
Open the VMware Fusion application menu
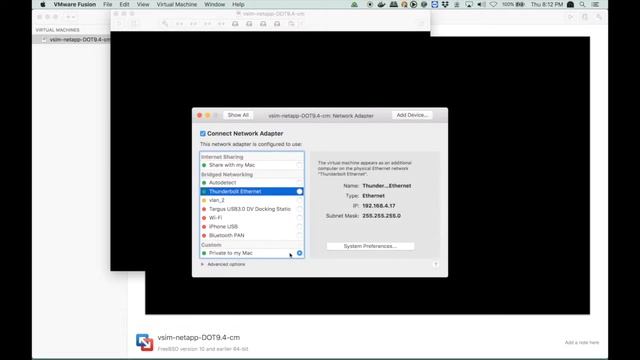point(75,4)
